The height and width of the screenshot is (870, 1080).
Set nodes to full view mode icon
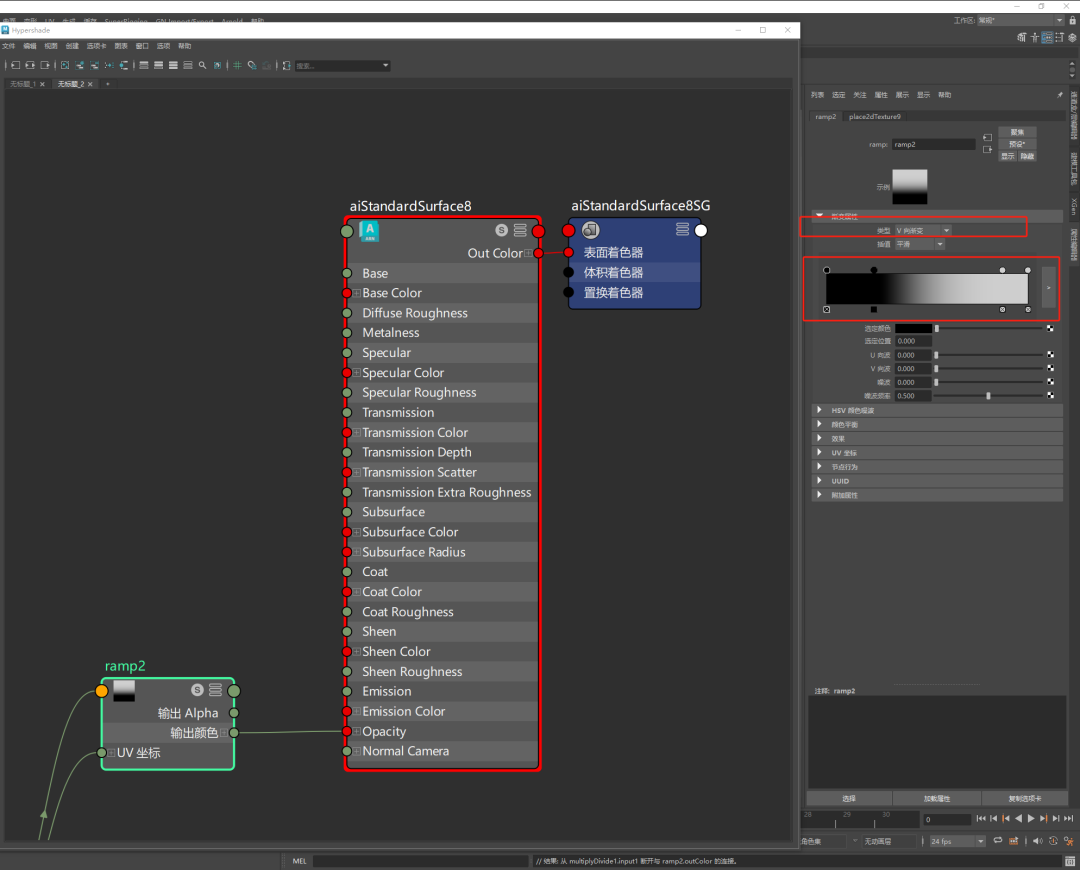(x=173, y=65)
